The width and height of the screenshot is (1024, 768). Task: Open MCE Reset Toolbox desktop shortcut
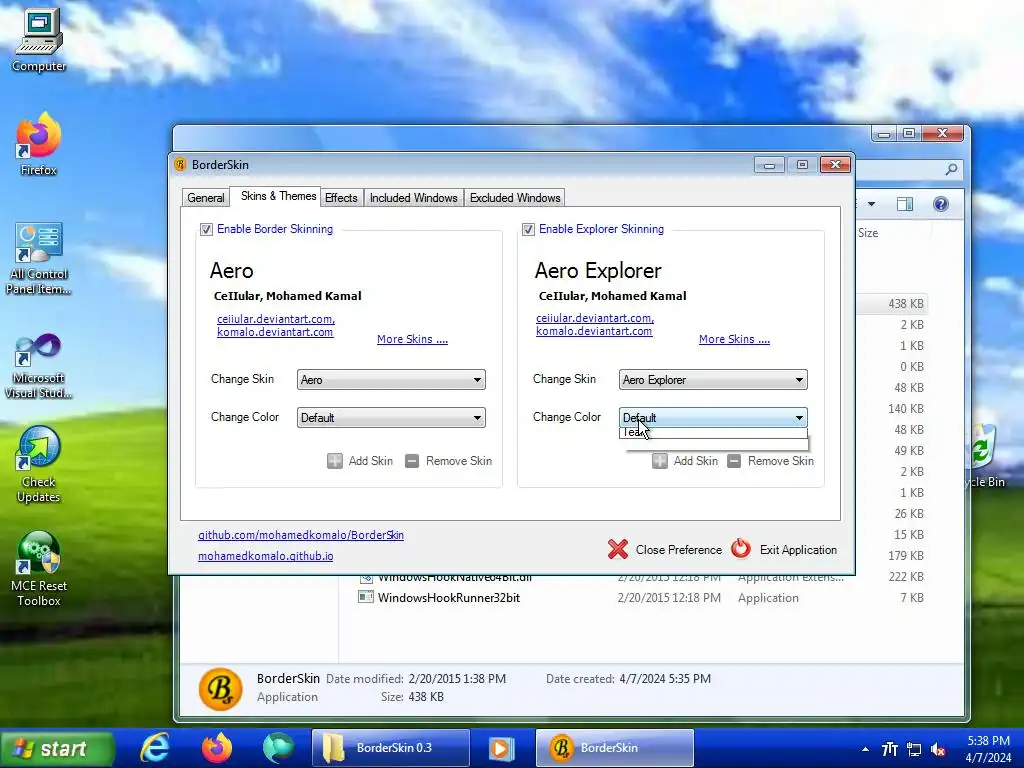click(39, 568)
